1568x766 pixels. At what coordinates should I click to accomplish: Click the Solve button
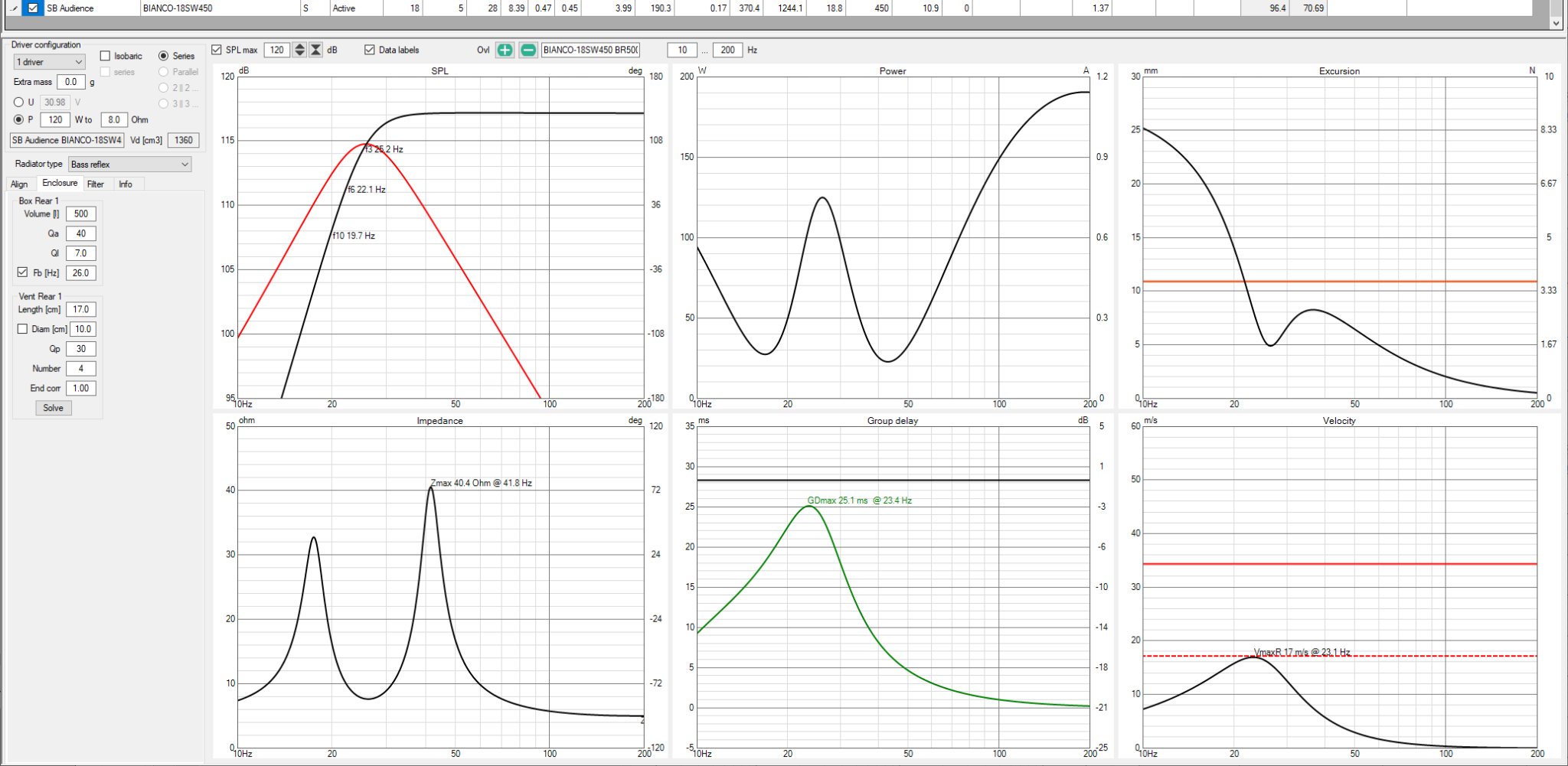pyautogui.click(x=54, y=408)
